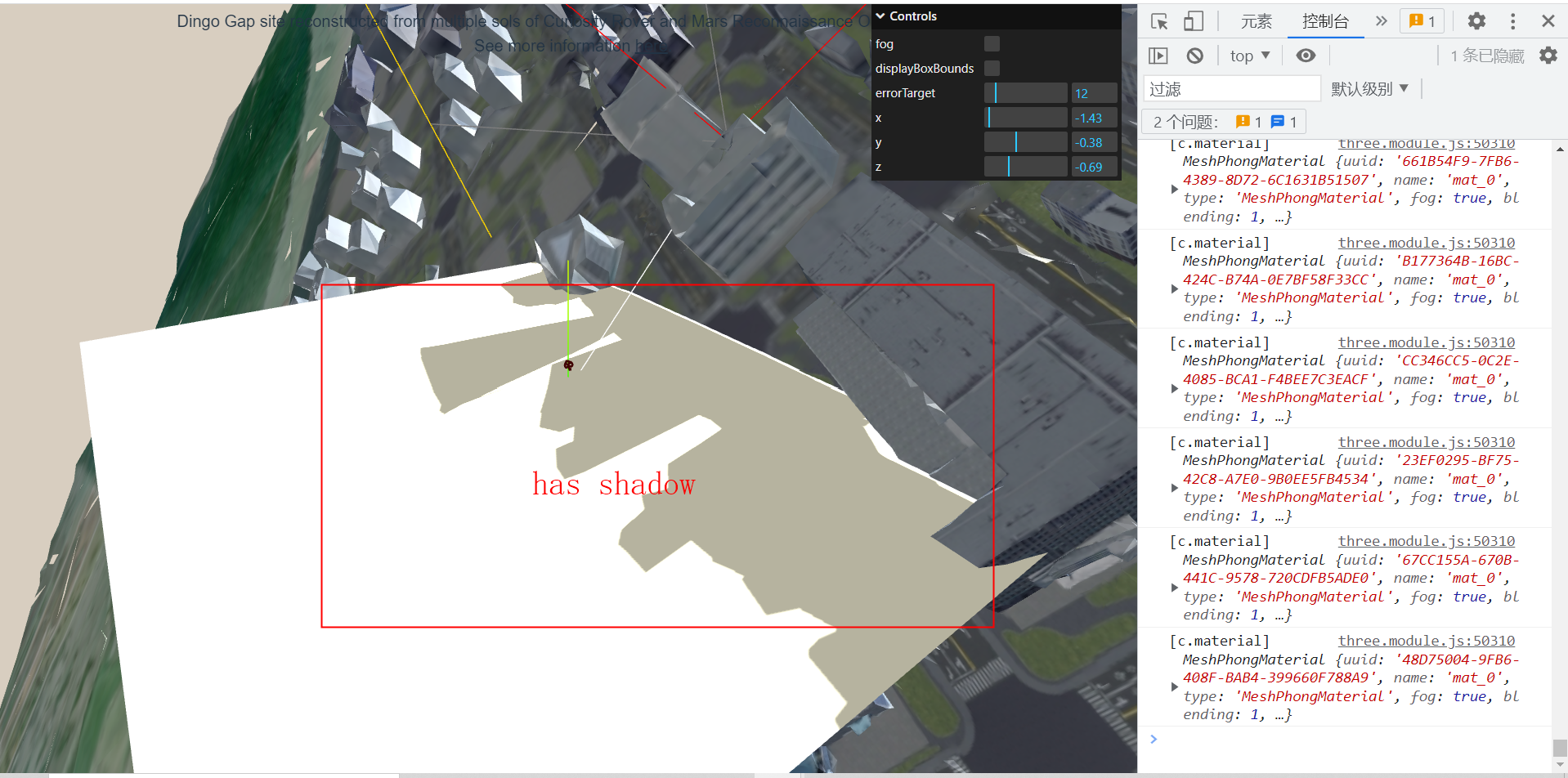Expand a MeshPhongMaterial object disclosure triangle
This screenshot has height=778, width=1568.
[1175, 288]
